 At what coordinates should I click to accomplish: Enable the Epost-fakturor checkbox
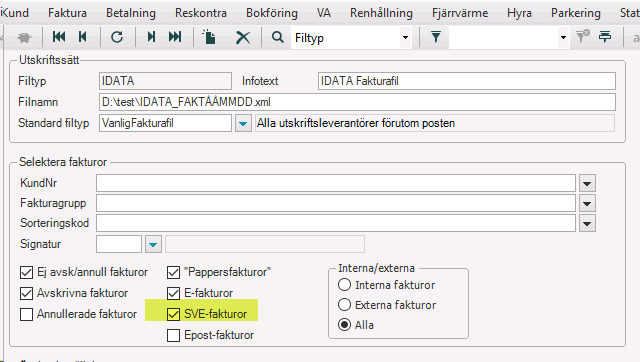[x=173, y=335]
